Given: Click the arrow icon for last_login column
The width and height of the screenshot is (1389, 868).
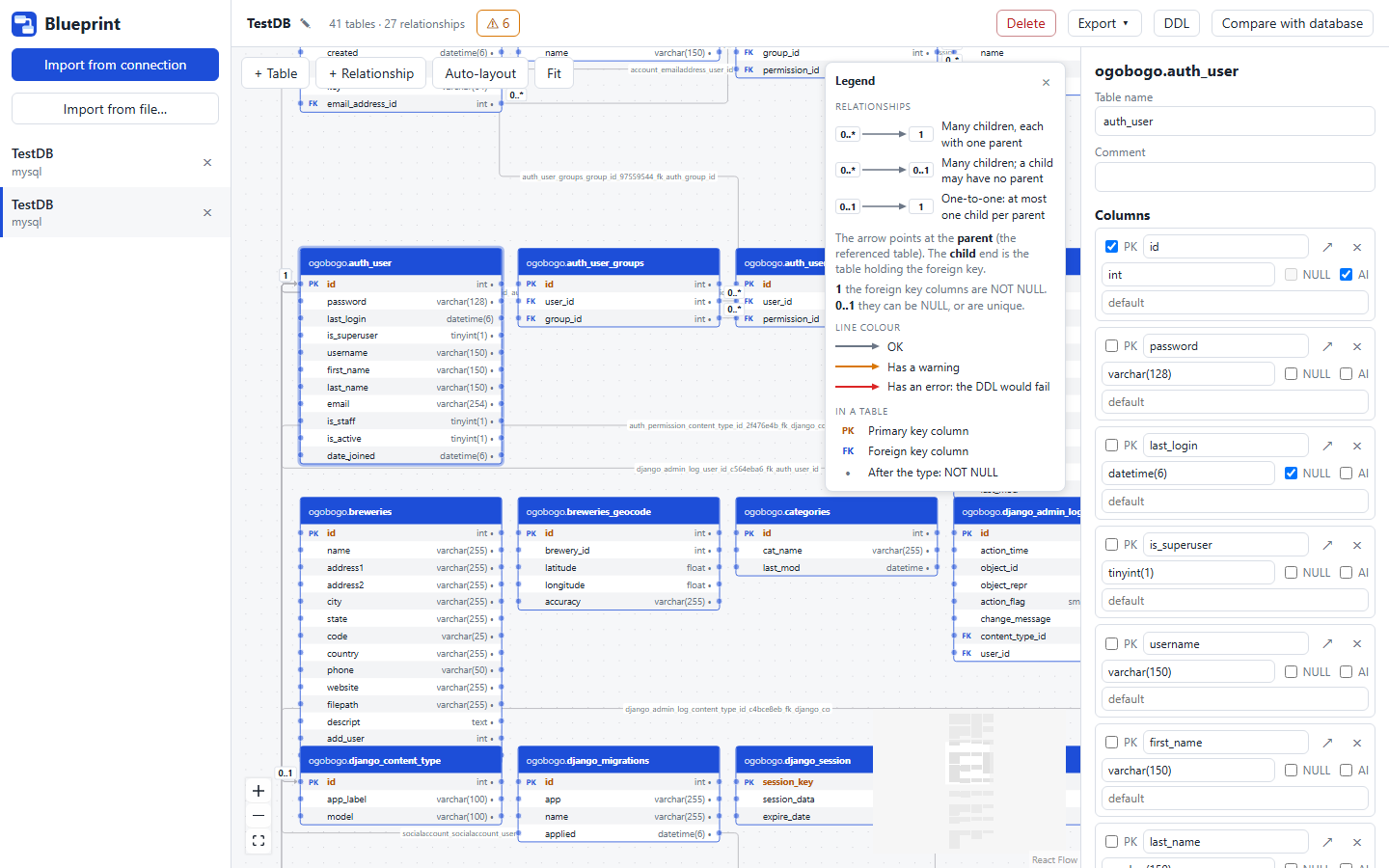Looking at the screenshot, I should click(x=1327, y=446).
